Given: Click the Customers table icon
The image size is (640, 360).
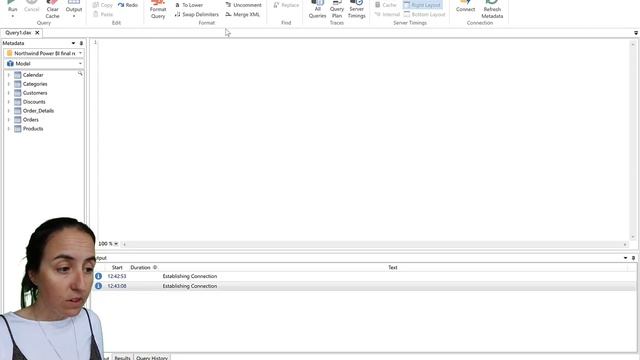Looking at the screenshot, I should [x=18, y=93].
